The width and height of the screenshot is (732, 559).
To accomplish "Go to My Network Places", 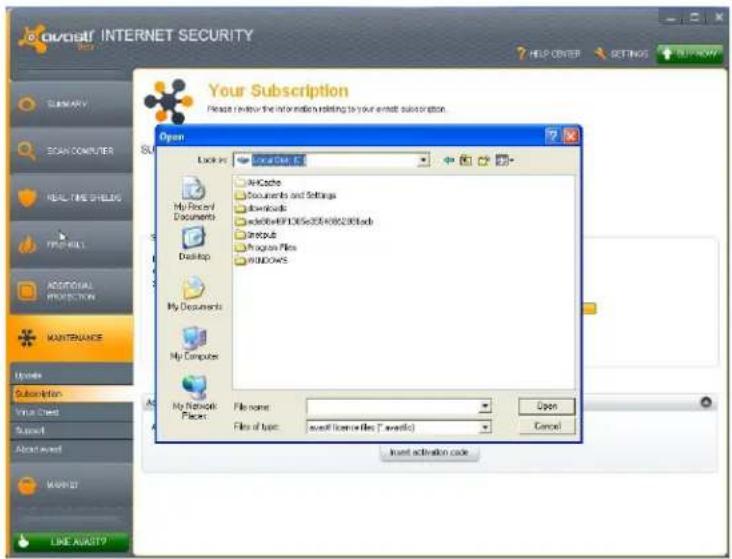I will [194, 398].
